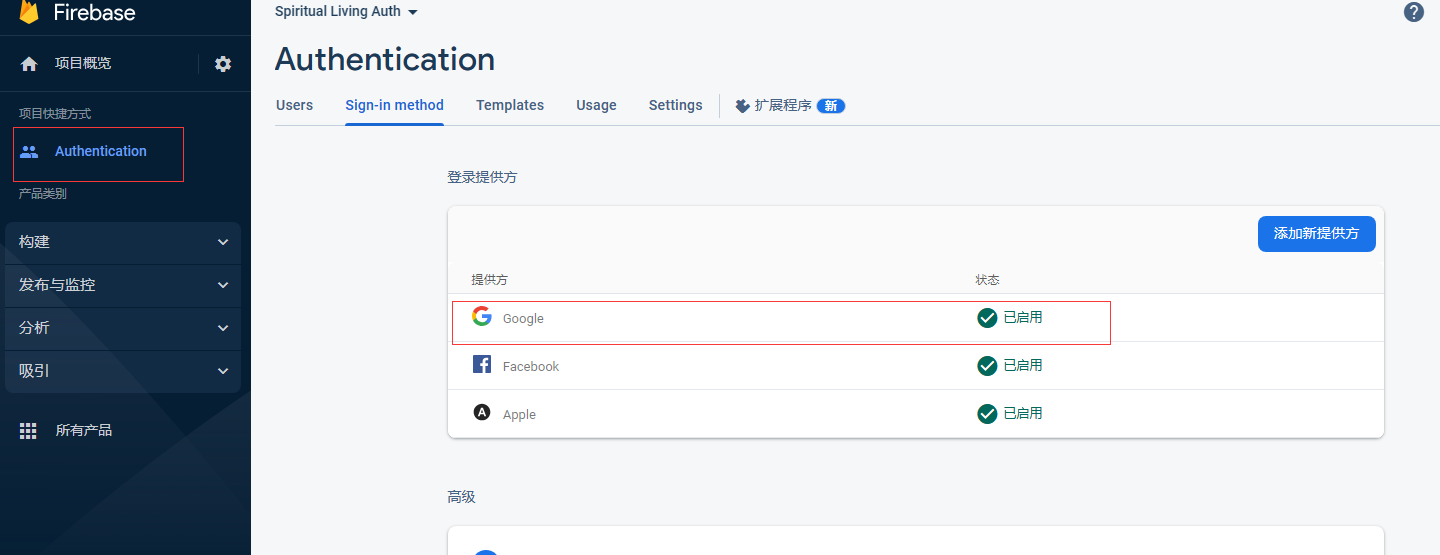Switch to the Templates tab
The width and height of the screenshot is (1440, 555).
[510, 105]
